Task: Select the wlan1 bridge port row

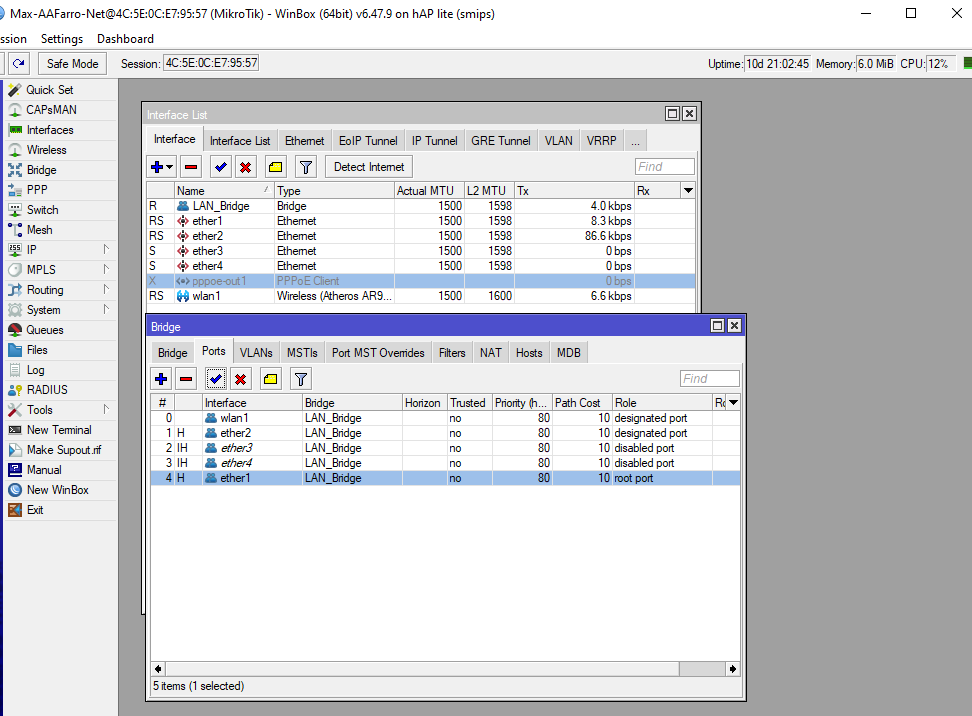Action: coord(445,418)
